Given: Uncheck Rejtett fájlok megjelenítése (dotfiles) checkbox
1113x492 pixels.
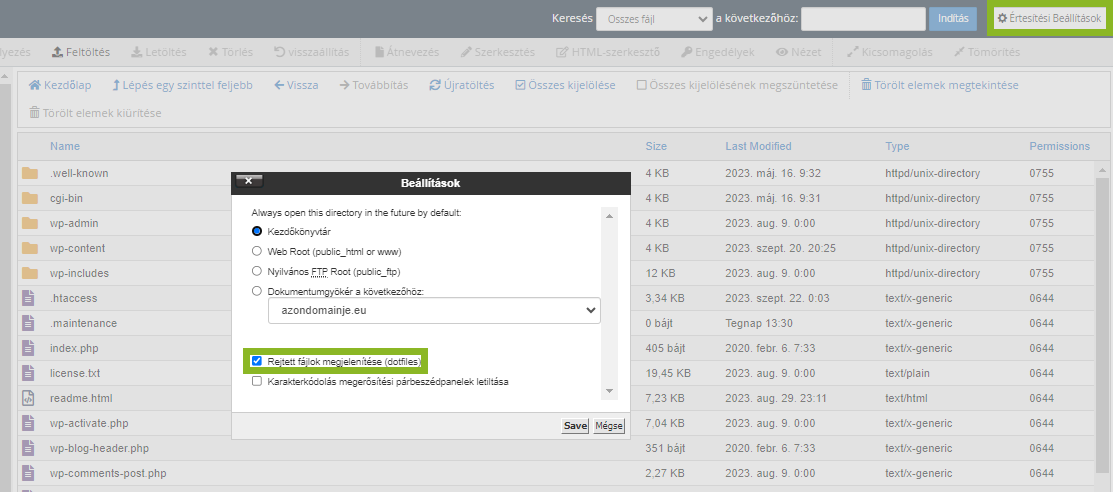Looking at the screenshot, I should coord(258,361).
